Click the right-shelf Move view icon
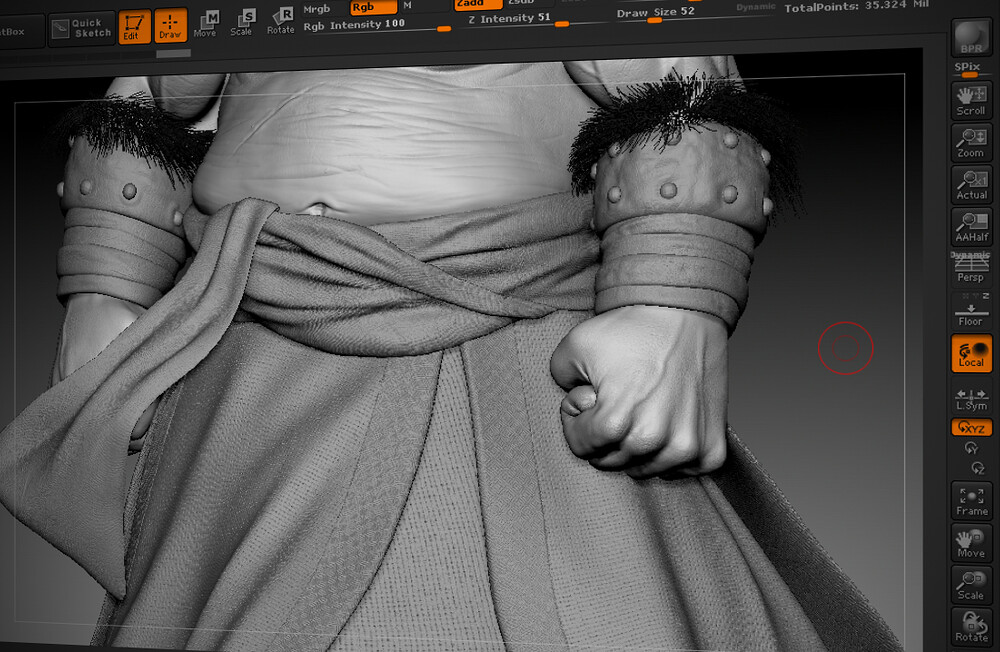1000x652 pixels. pyautogui.click(x=971, y=543)
